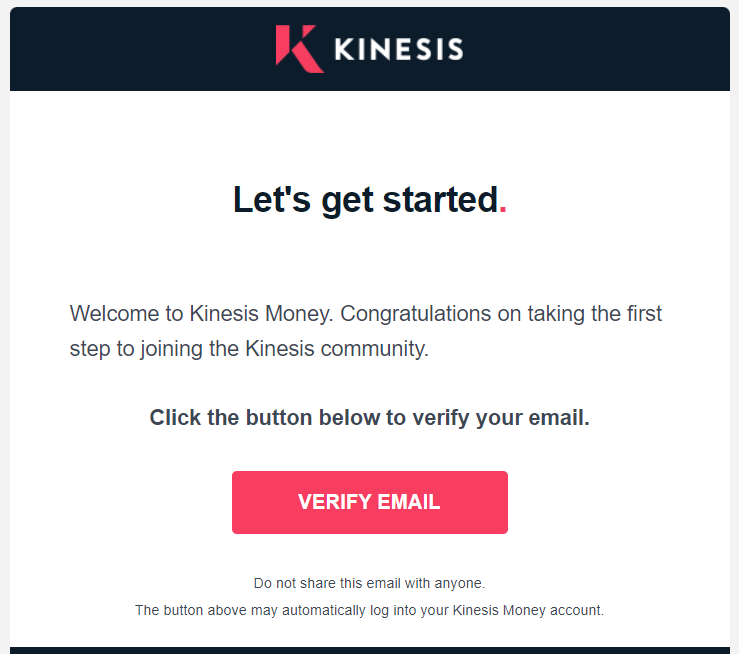Click the red Kinesis K logo icon
The height and width of the screenshot is (654, 739).
300,49
